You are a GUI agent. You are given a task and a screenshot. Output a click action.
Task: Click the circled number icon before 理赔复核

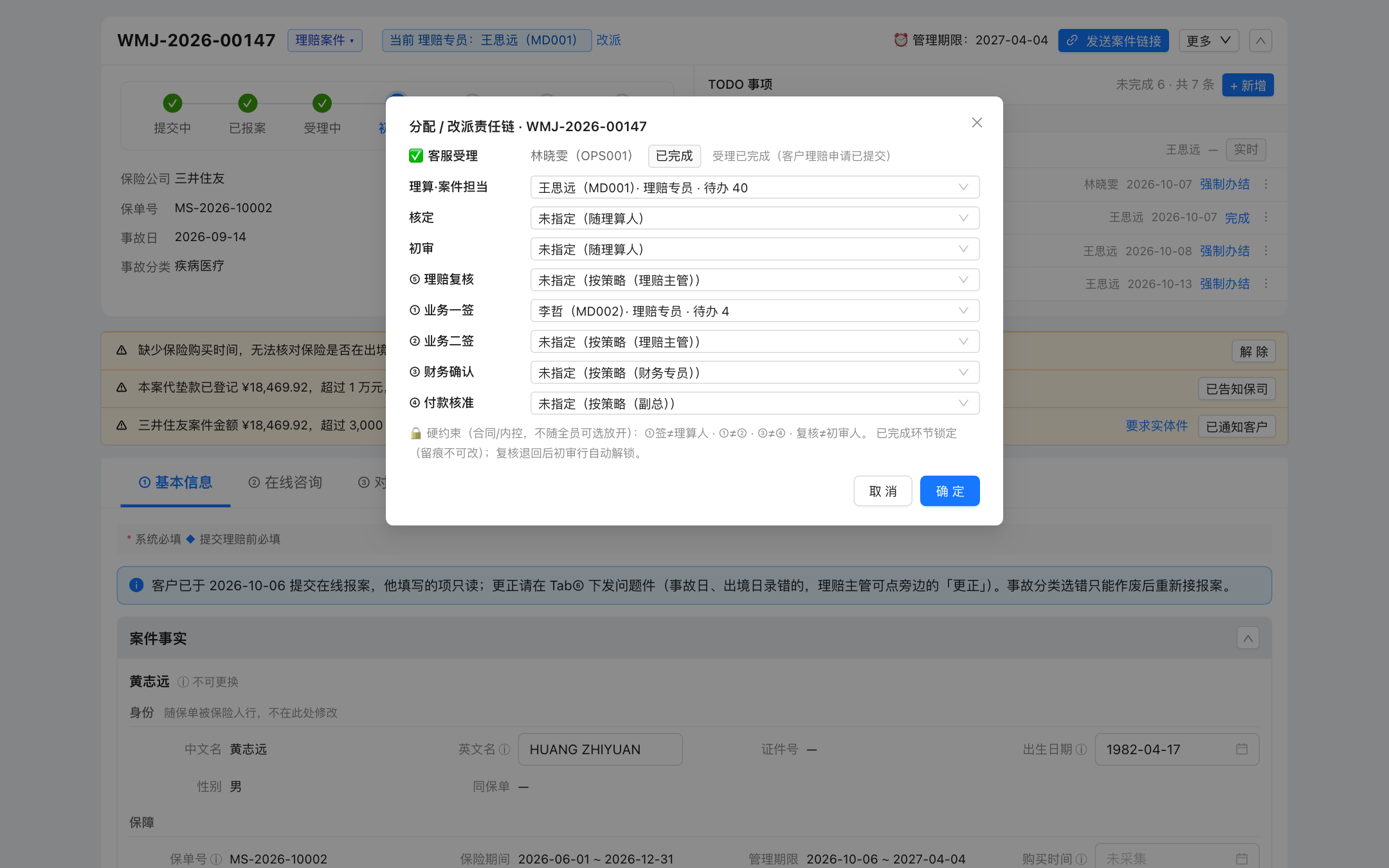coord(415,279)
